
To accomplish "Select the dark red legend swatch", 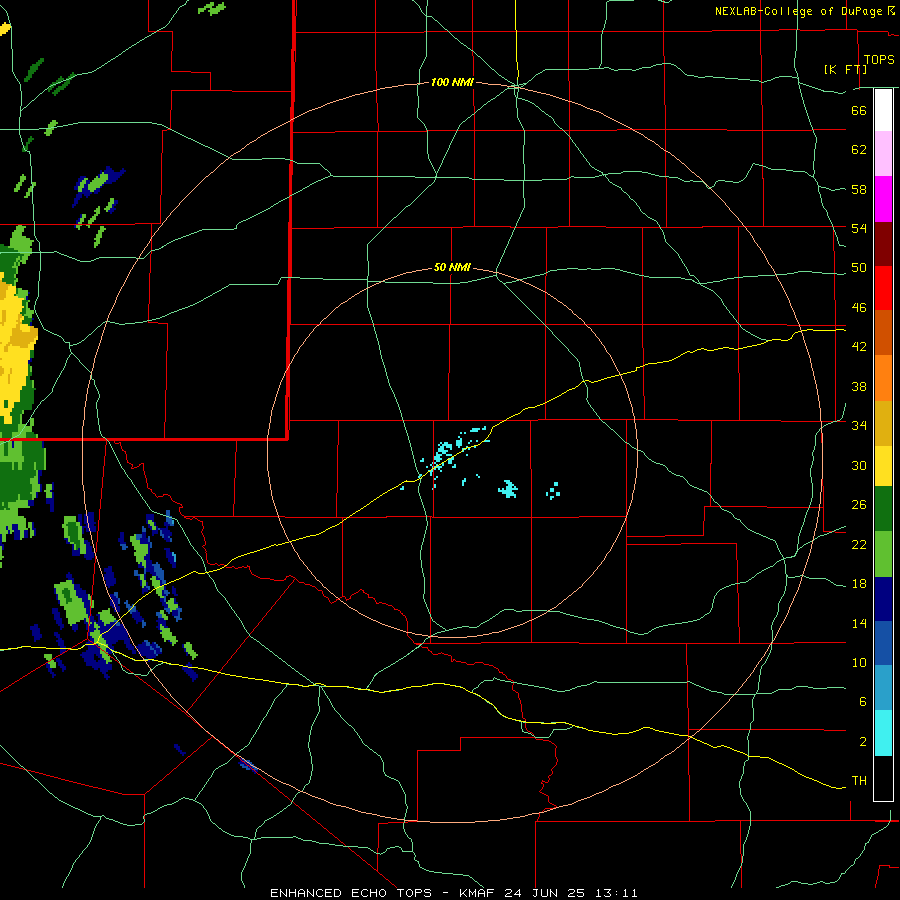I will [883, 243].
